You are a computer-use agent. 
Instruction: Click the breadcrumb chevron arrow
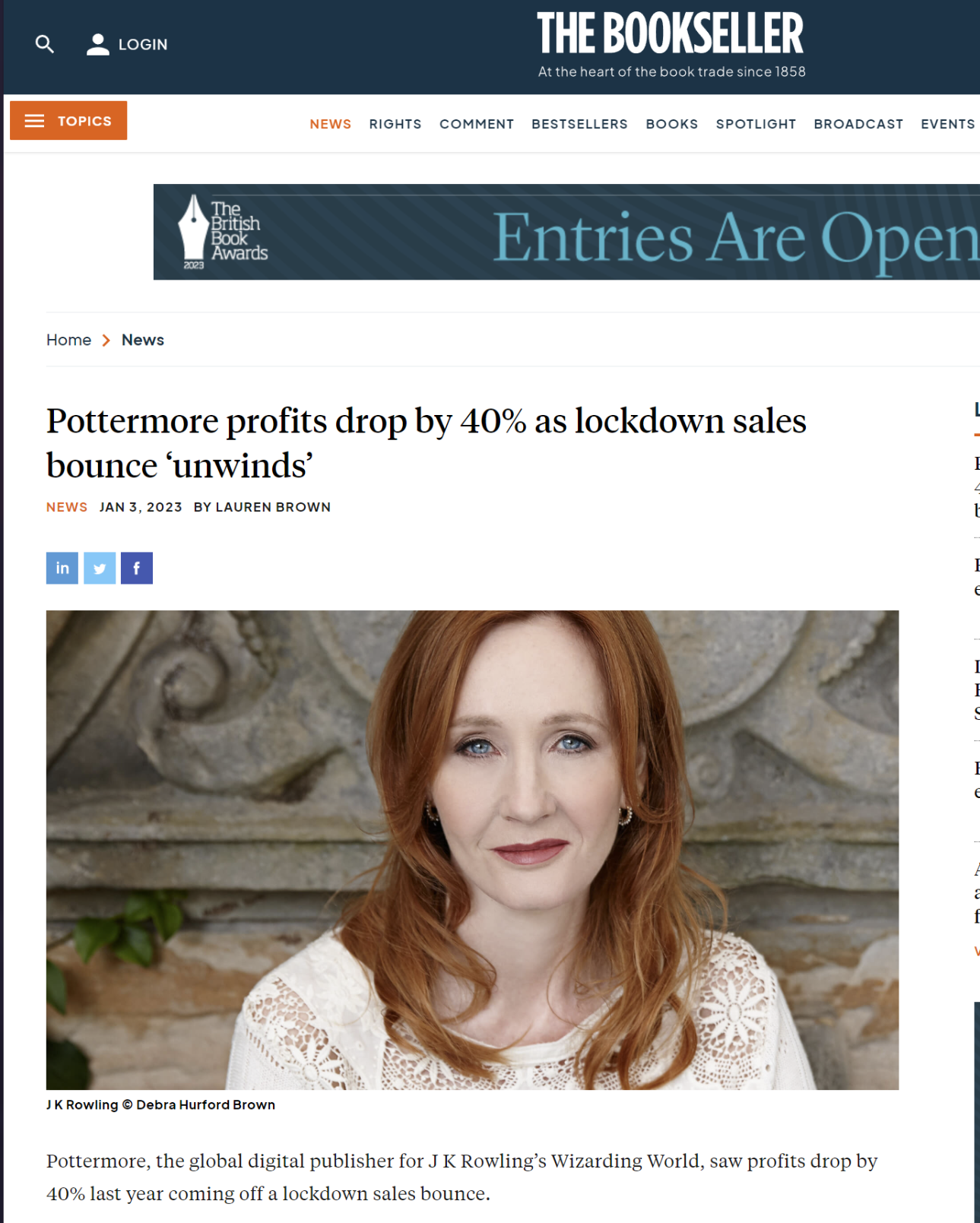coord(106,340)
